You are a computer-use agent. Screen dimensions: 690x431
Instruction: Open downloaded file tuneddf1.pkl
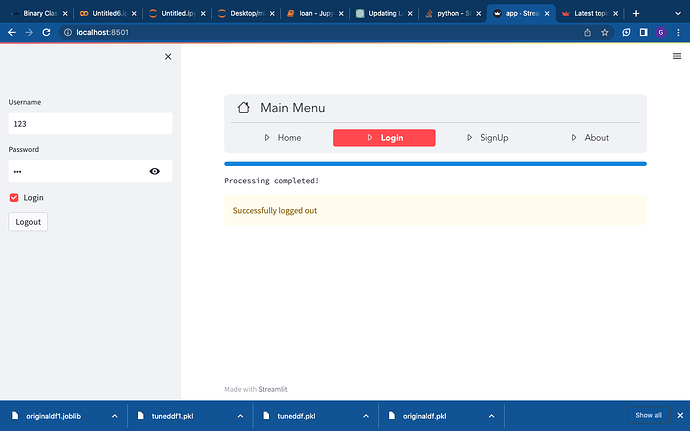pos(172,416)
